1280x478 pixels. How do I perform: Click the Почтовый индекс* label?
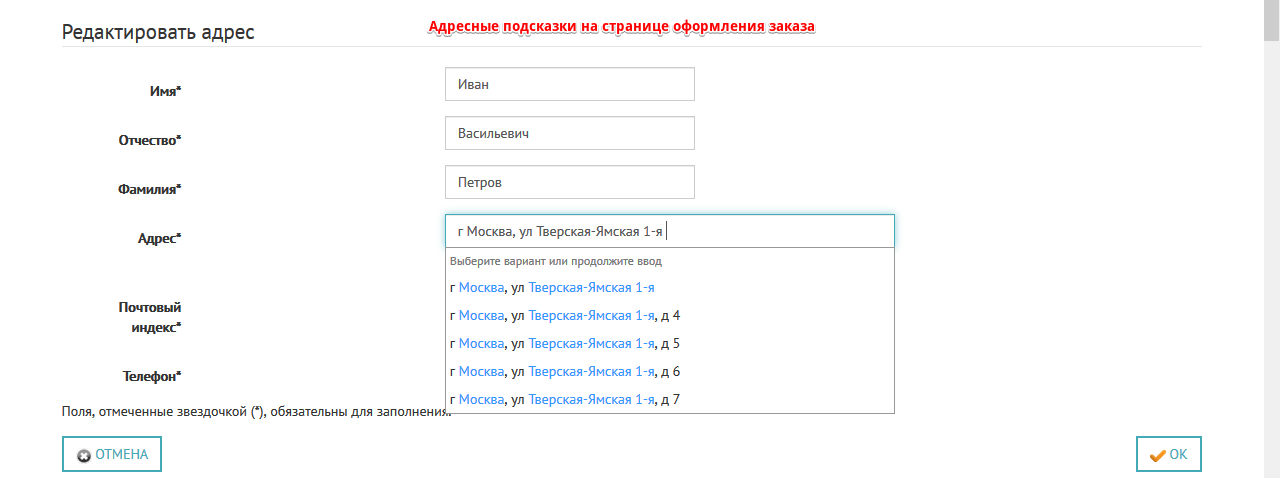[150, 317]
